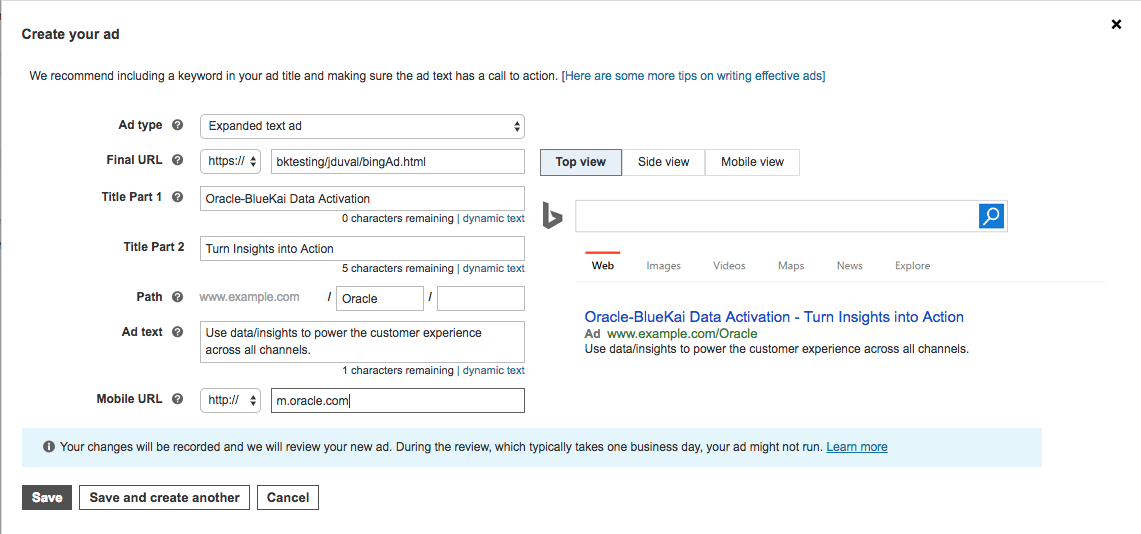
Task: Select the Explore tab in preview
Action: tap(913, 266)
